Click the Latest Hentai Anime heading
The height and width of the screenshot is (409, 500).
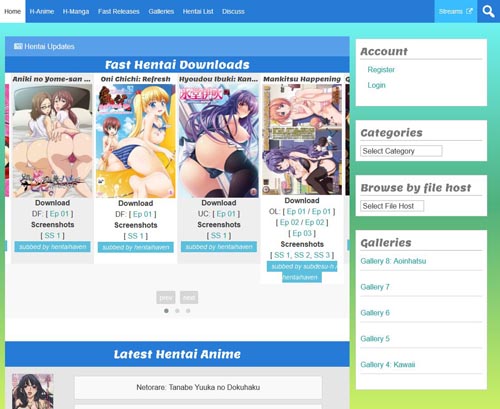(177, 354)
